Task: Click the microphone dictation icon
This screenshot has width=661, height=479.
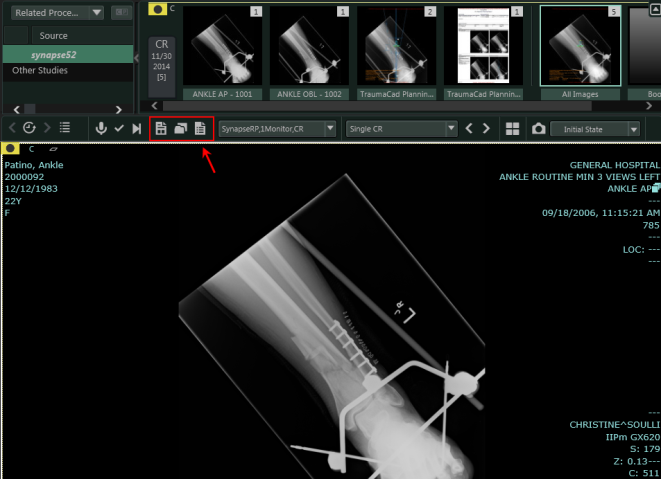Action: click(101, 128)
